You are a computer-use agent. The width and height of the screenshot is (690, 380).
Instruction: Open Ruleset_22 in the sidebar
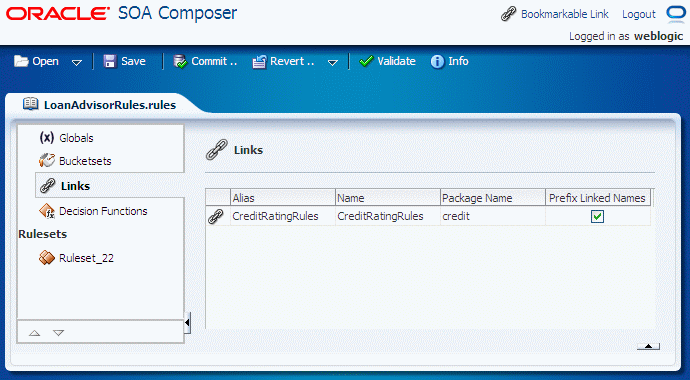tap(86, 258)
